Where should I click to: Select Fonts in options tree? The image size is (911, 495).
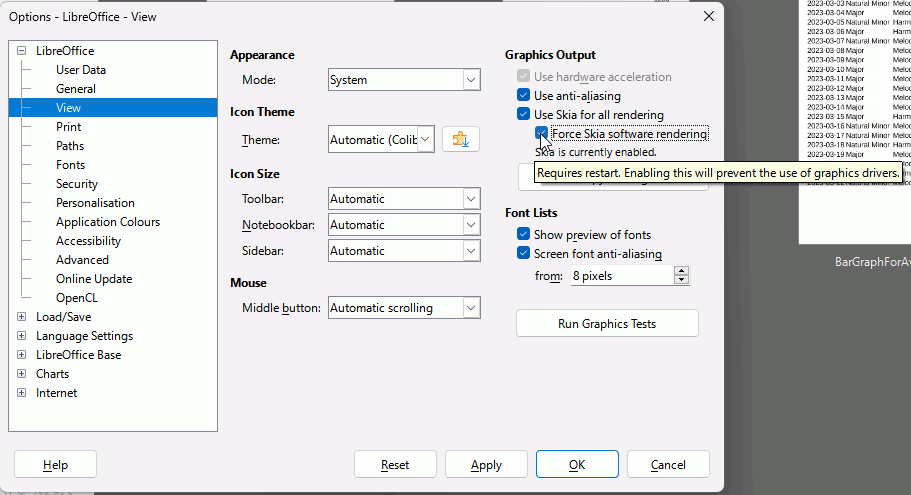[70, 165]
